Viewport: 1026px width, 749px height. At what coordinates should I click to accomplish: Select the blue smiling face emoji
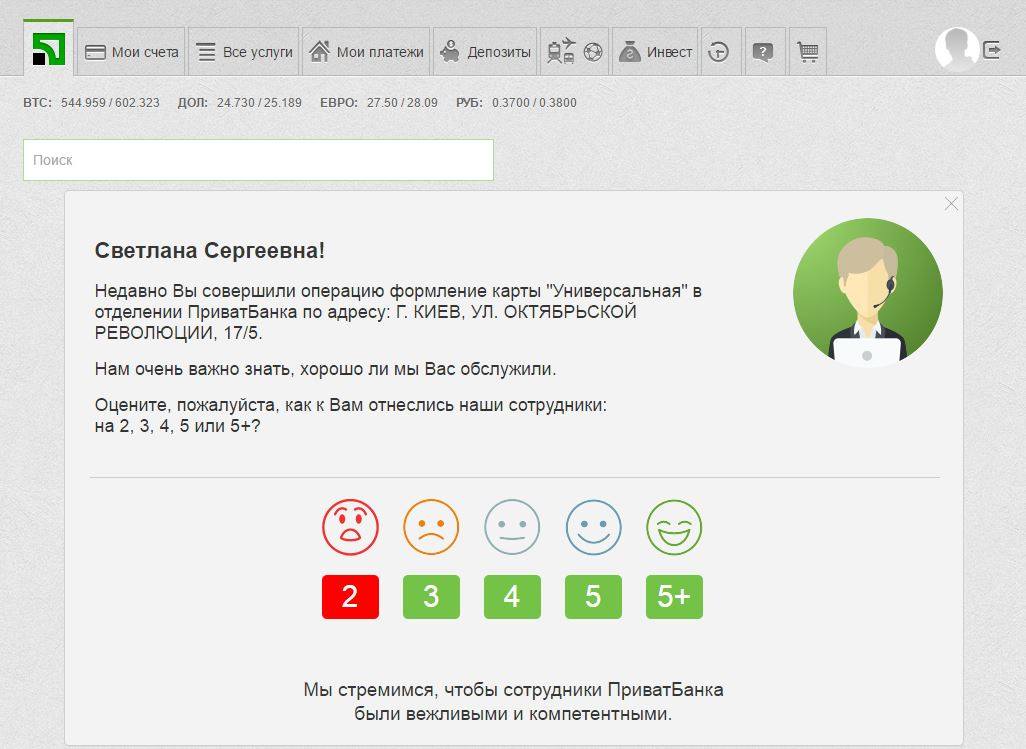(x=593, y=528)
